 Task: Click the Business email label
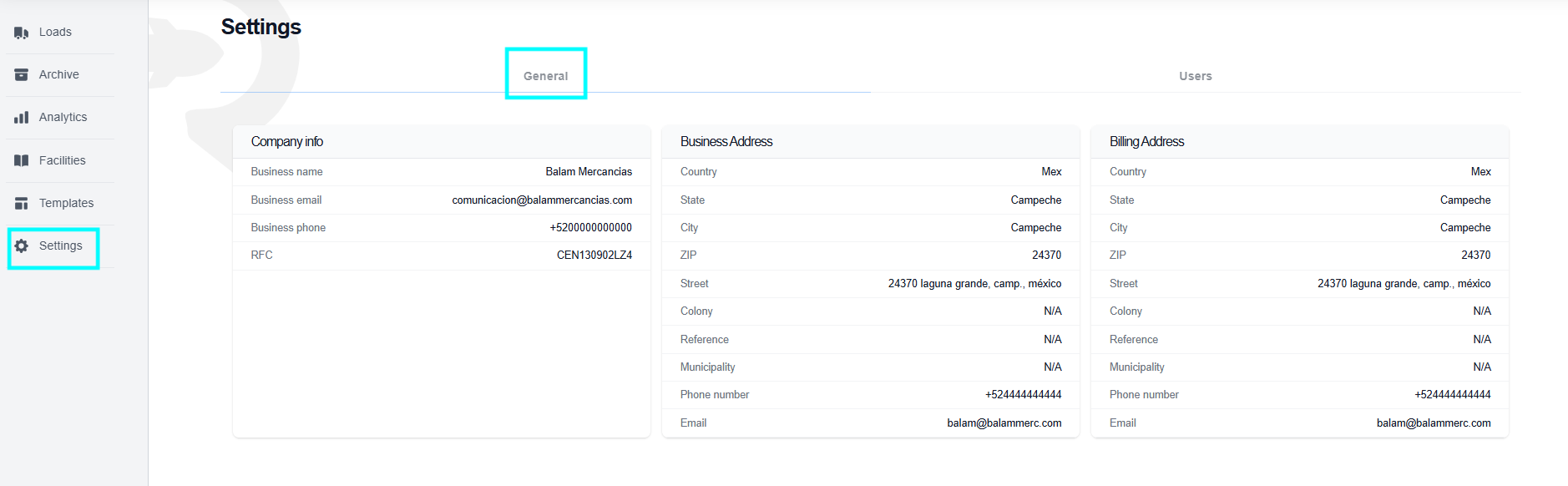(286, 200)
